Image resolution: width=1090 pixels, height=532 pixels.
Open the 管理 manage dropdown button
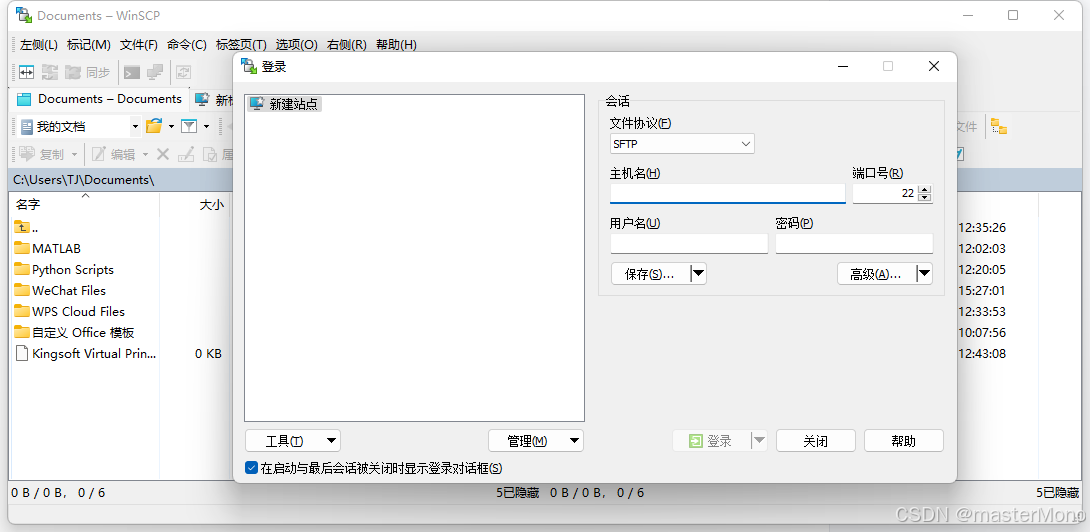536,441
